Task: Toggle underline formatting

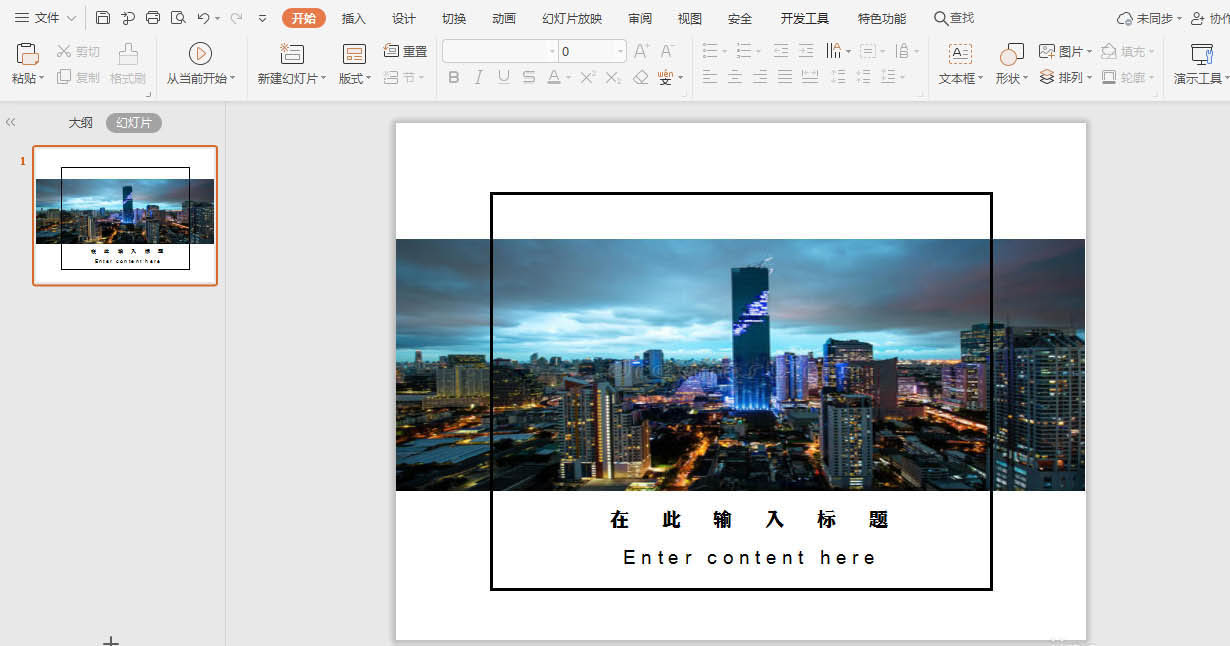Action: (503, 76)
